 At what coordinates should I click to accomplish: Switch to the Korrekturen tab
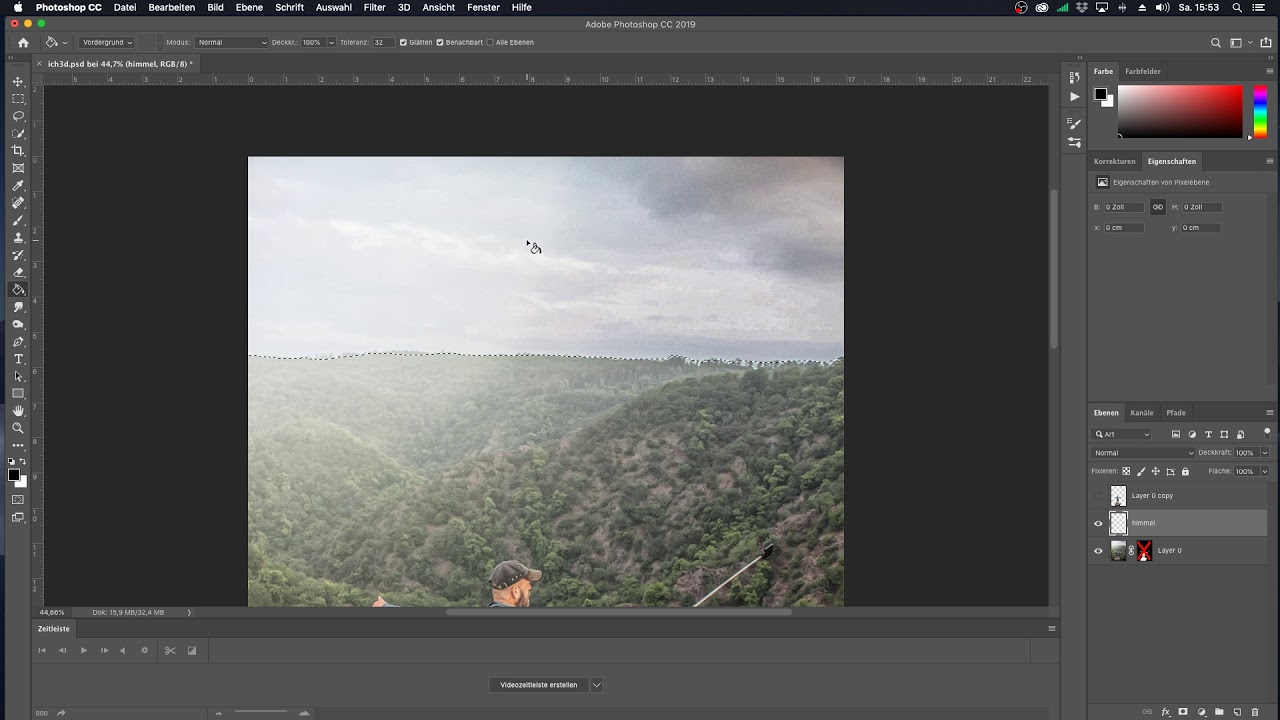pyautogui.click(x=1114, y=161)
